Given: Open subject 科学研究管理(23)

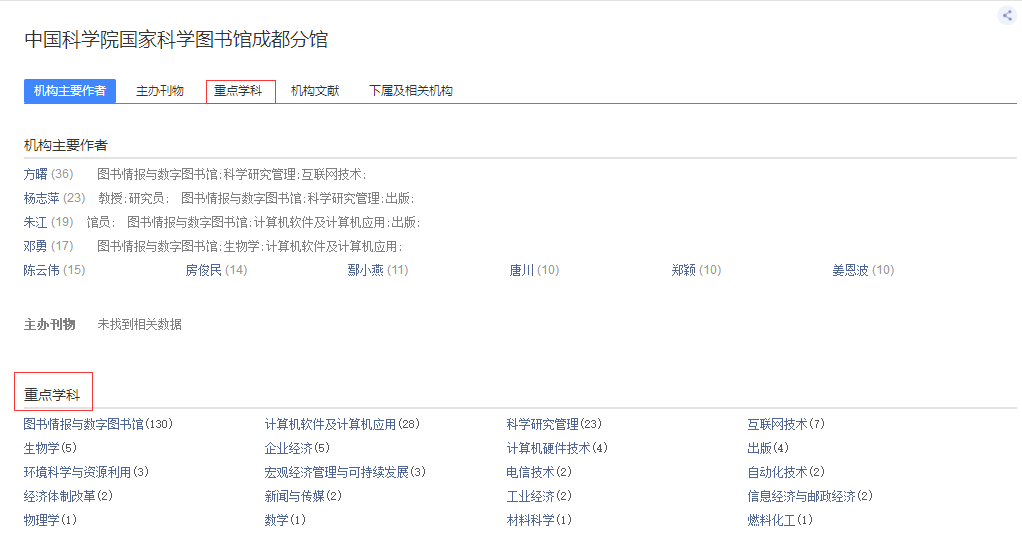Looking at the screenshot, I should pos(554,424).
